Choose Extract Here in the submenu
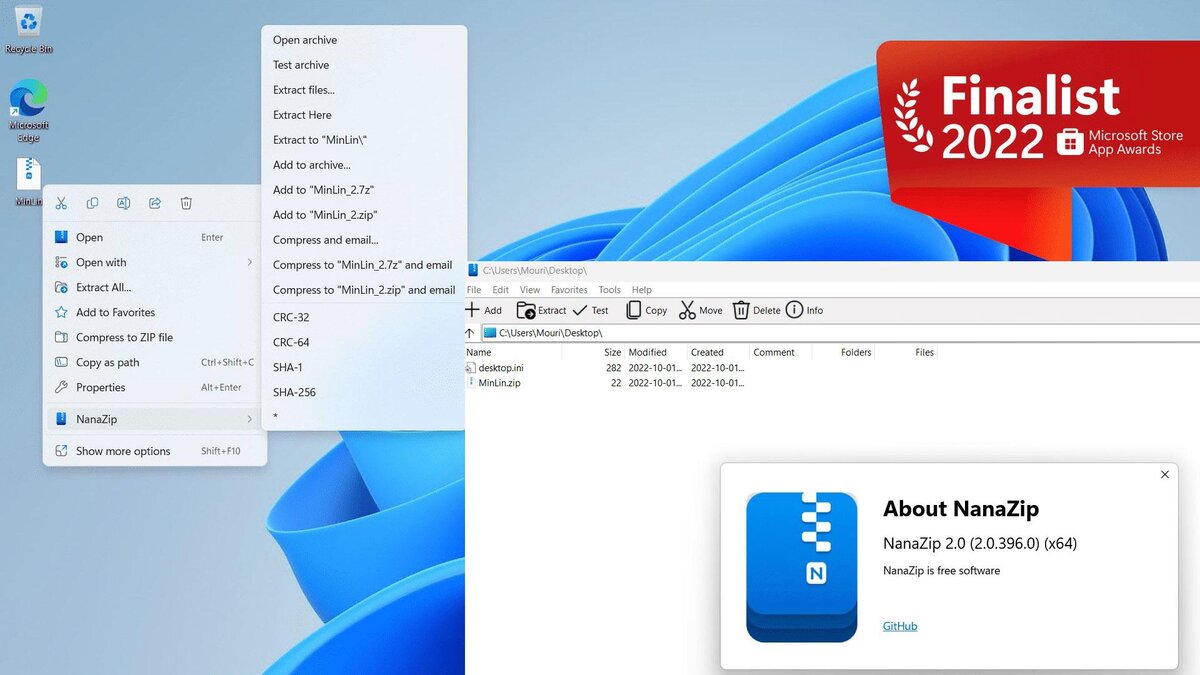The width and height of the screenshot is (1200, 675). pos(364,115)
